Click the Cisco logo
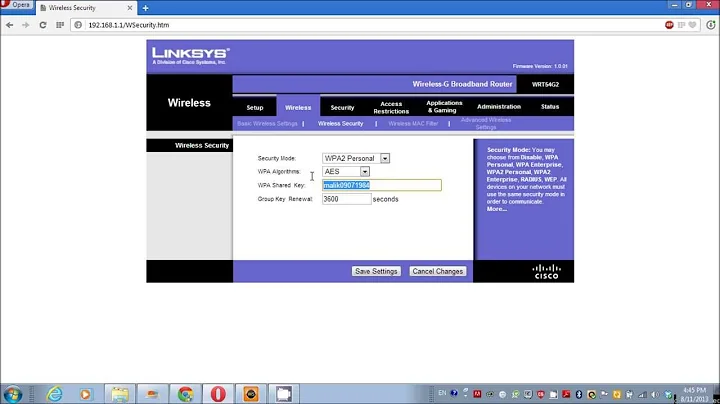This screenshot has height=404, width=720. [546, 271]
